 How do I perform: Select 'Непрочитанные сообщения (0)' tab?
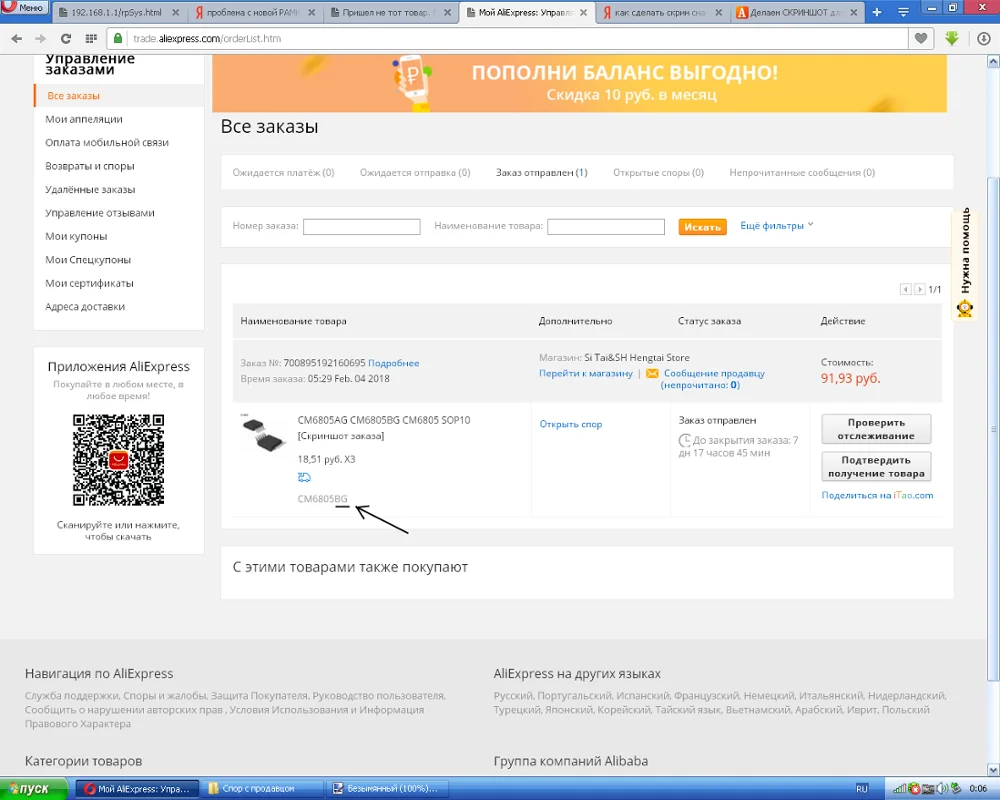coord(802,172)
